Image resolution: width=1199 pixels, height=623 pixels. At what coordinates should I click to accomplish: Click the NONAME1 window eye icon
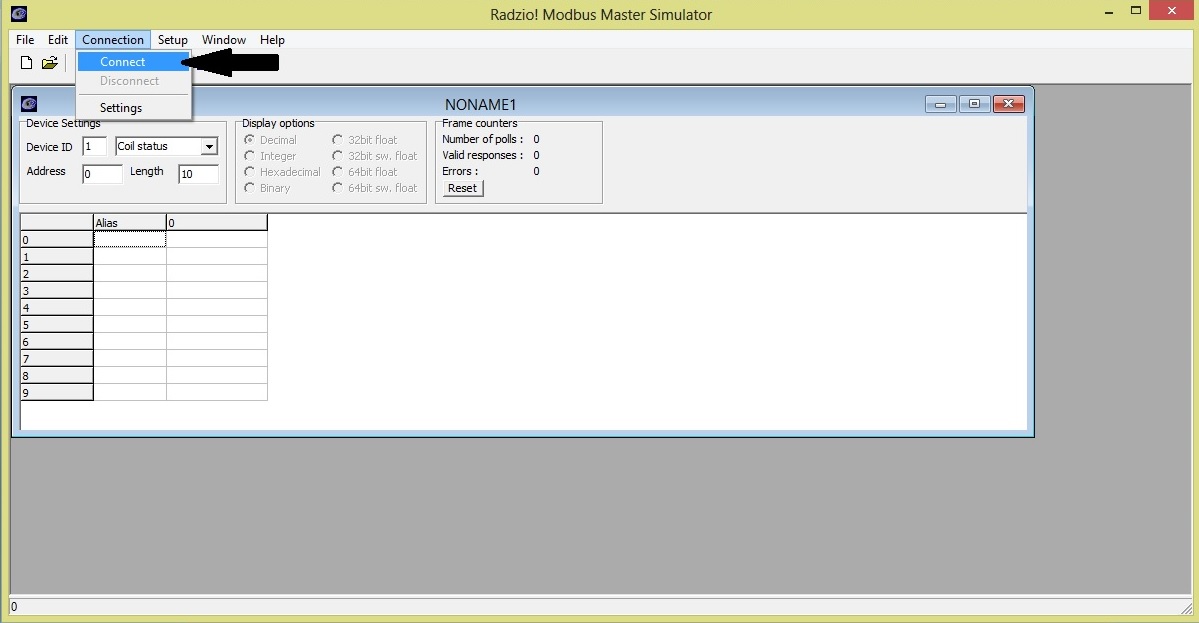tap(29, 104)
